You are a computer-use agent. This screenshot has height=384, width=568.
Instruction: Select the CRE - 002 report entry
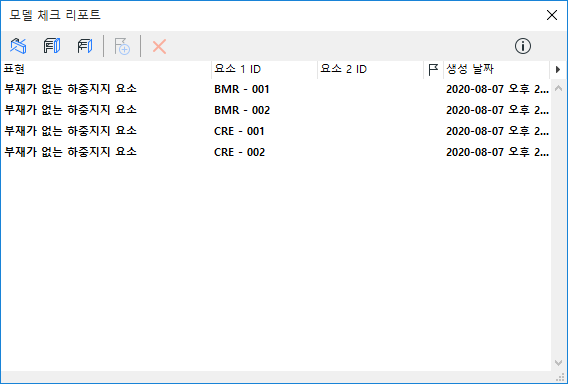pyautogui.click(x=276, y=152)
